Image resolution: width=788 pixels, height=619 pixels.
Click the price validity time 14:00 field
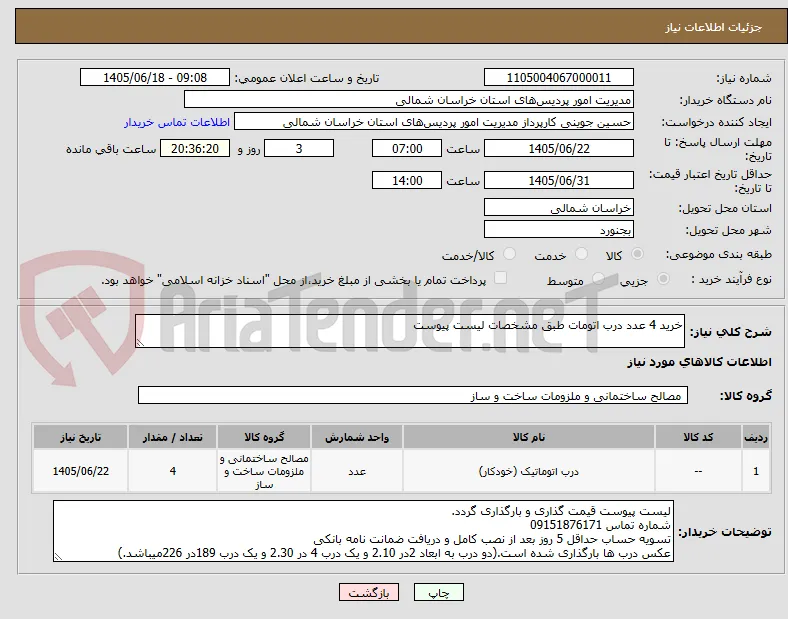(407, 180)
